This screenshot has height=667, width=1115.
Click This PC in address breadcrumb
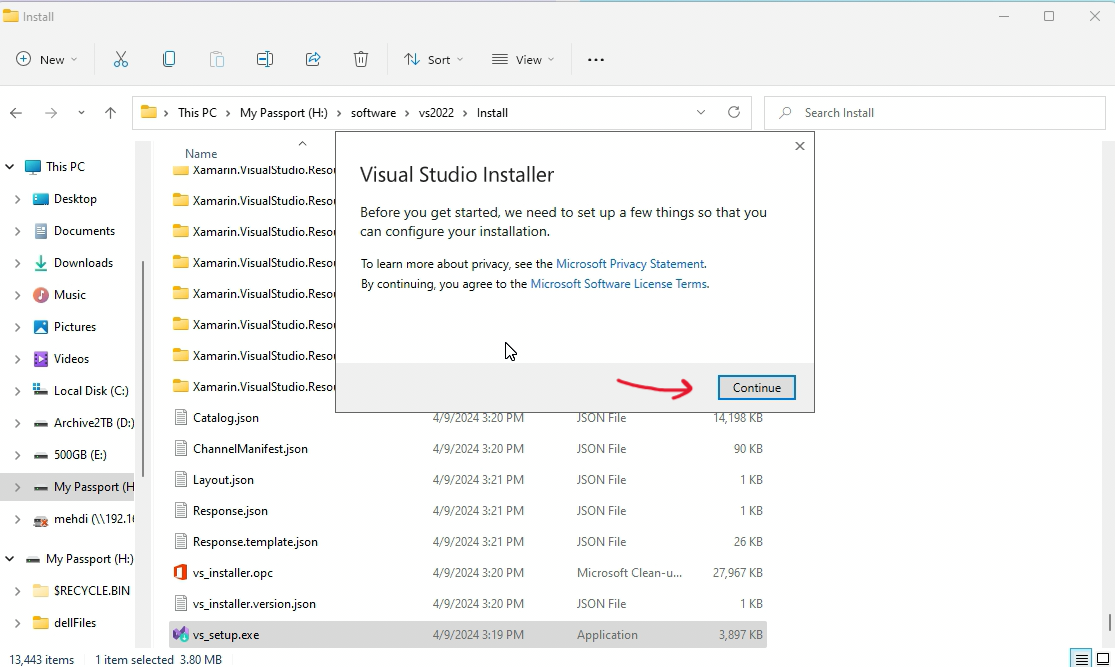tap(197, 113)
